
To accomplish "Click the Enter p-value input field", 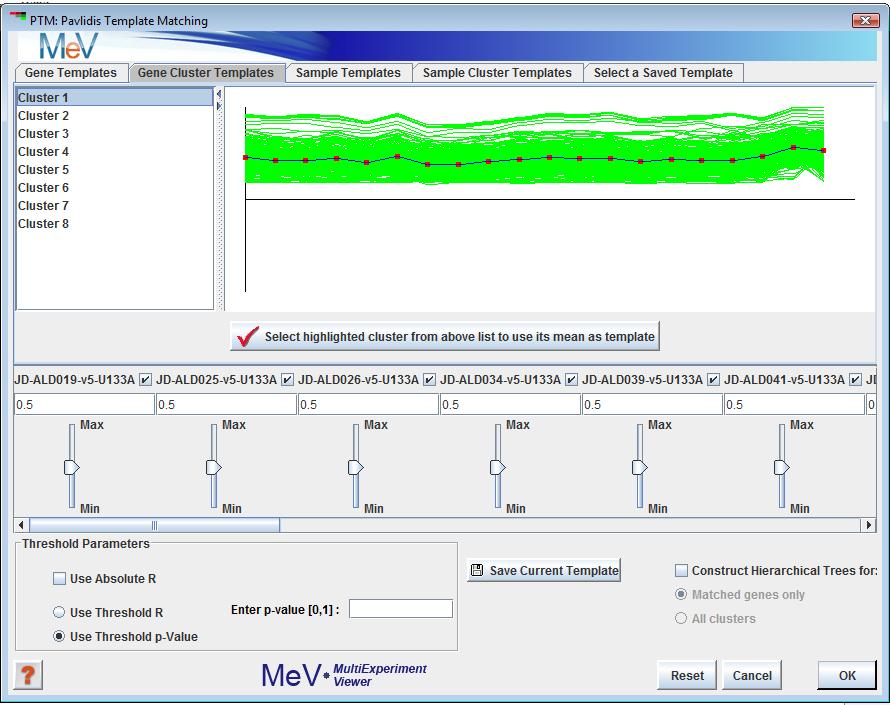I will click(400, 609).
